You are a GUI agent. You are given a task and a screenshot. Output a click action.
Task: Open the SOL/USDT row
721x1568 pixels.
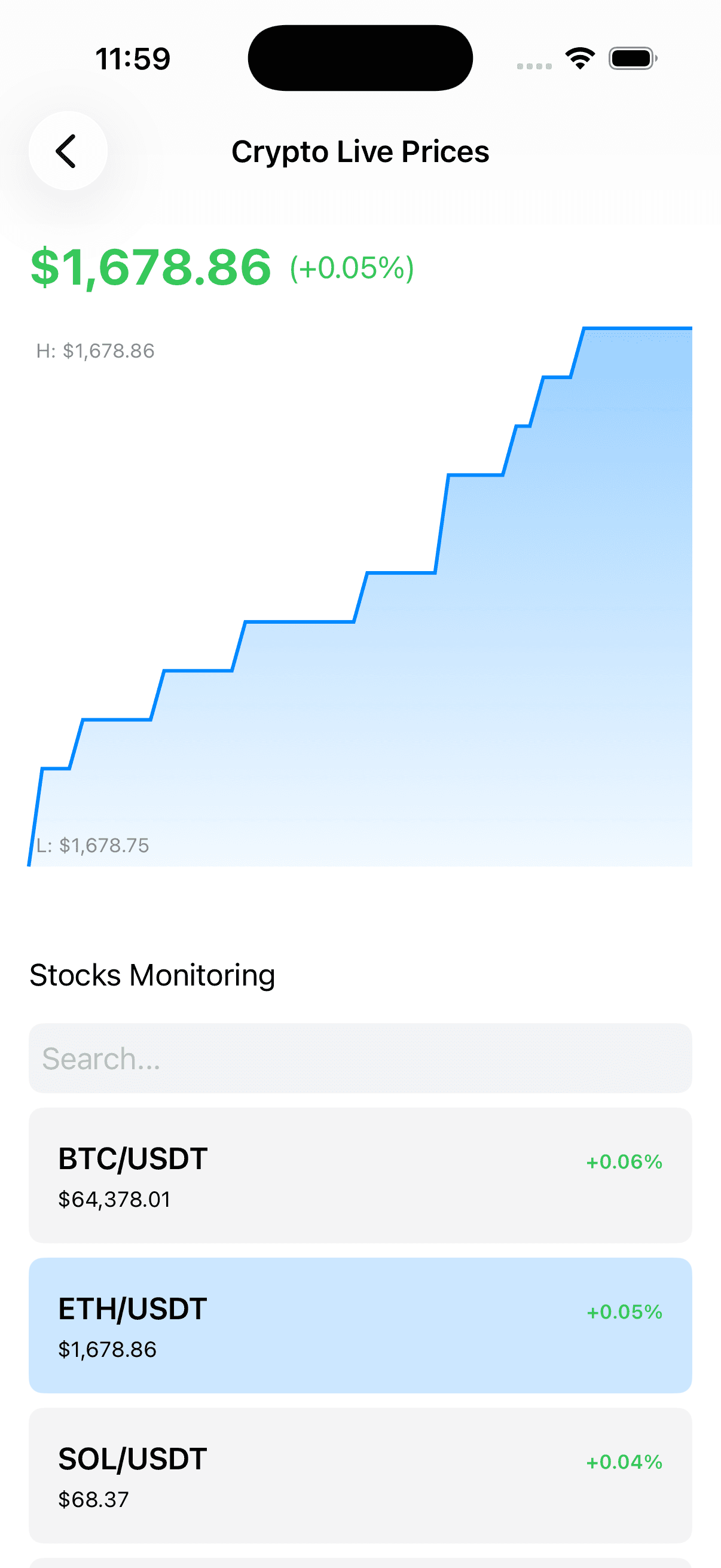[x=360, y=1475]
